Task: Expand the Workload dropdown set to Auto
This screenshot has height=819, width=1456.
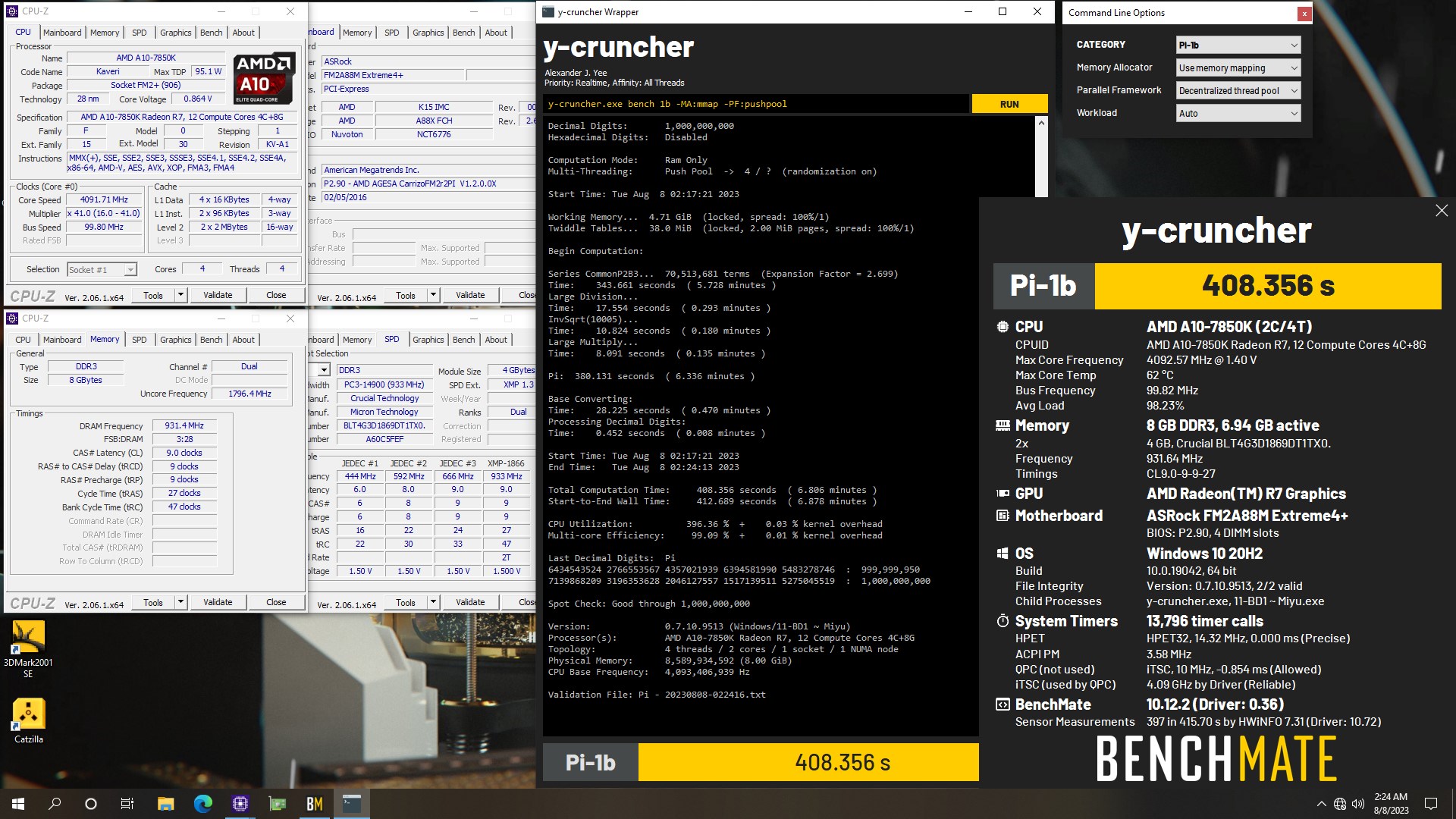Action: tap(1238, 113)
